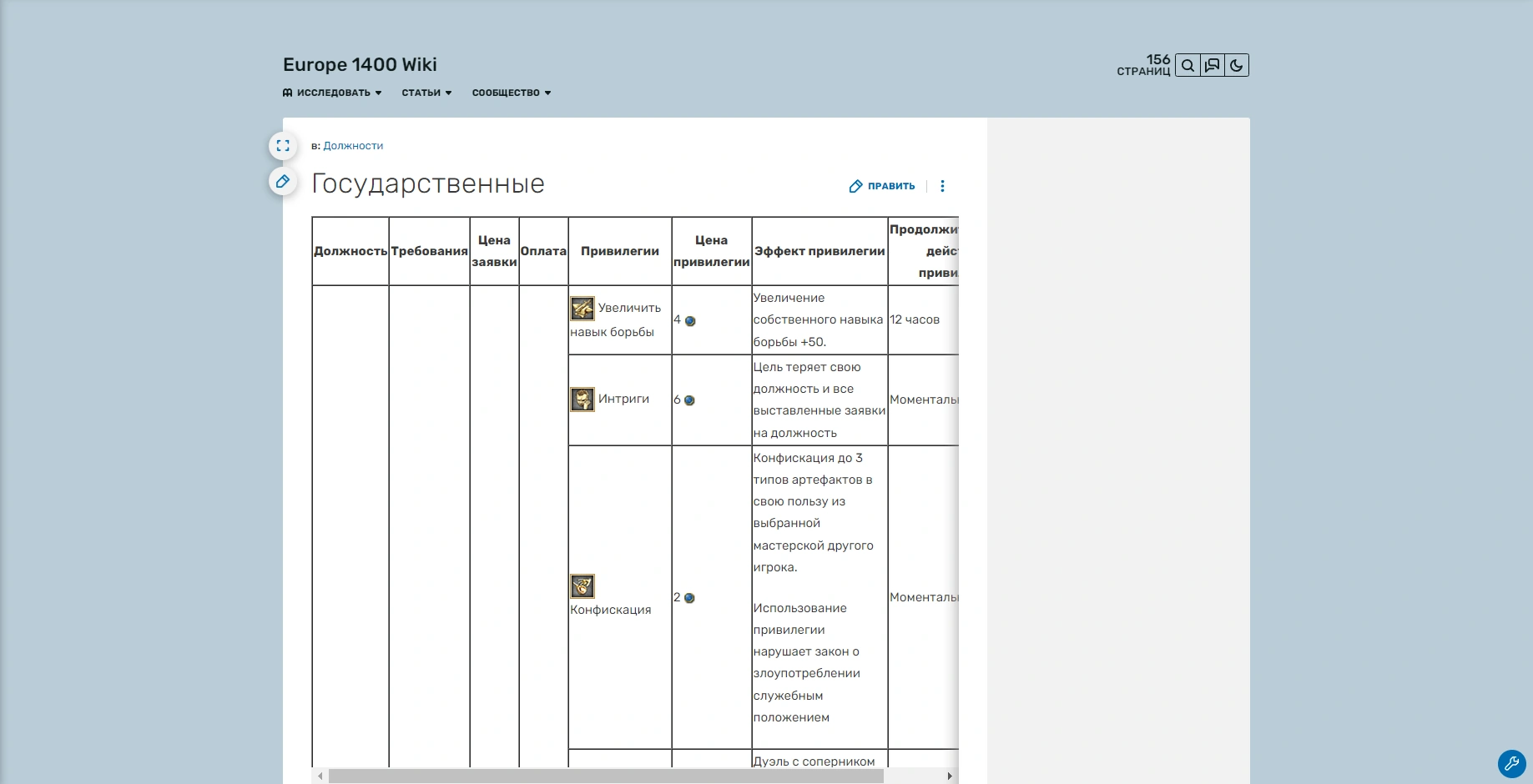Click the Привилегии column header
Viewport: 1533px width, 784px height.
pyautogui.click(x=620, y=251)
